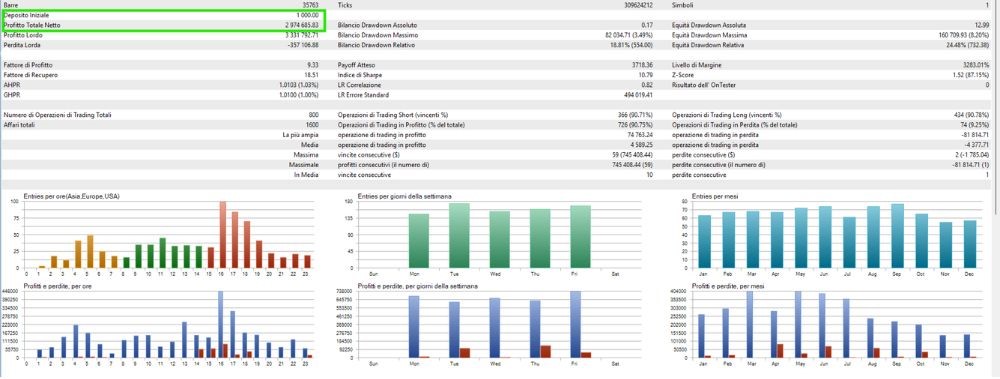Click the Tue bar in Entries per giorni chart
This screenshot has width=1000, height=379.
tap(459, 235)
